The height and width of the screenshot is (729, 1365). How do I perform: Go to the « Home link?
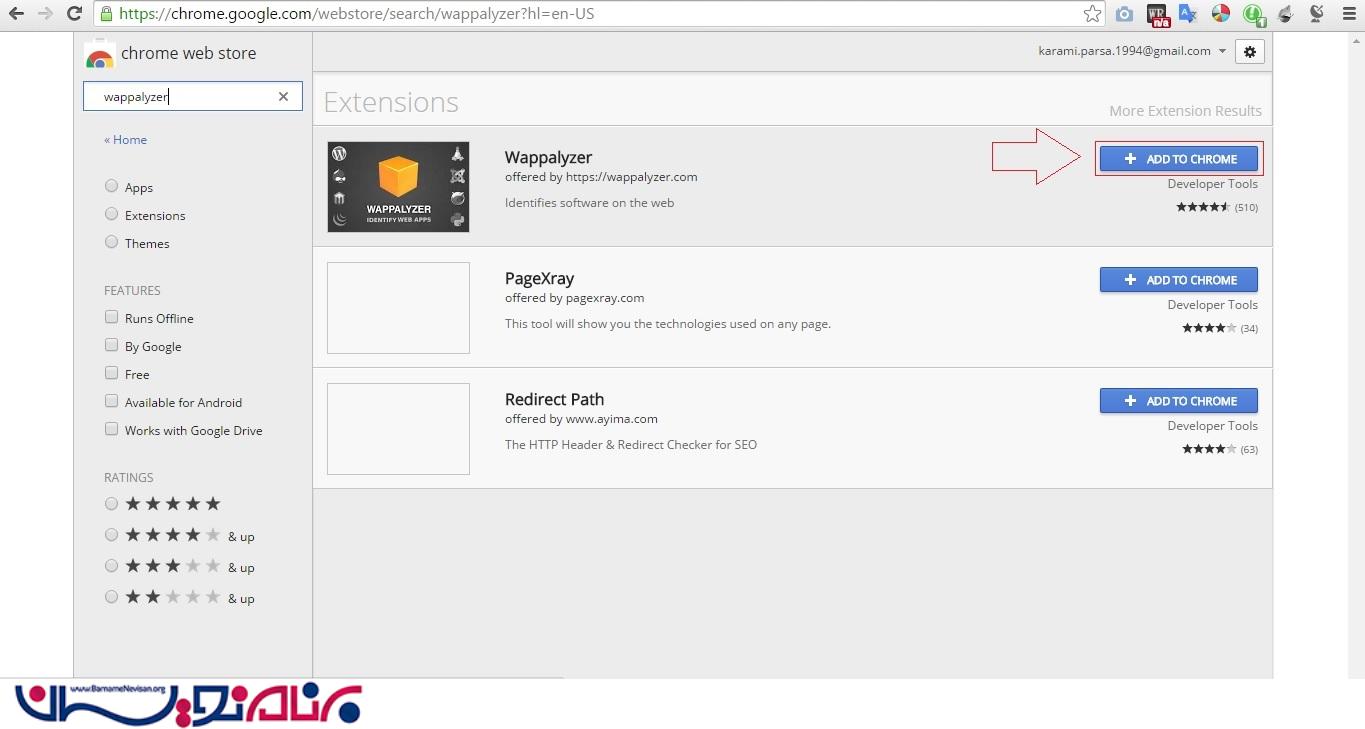point(125,140)
